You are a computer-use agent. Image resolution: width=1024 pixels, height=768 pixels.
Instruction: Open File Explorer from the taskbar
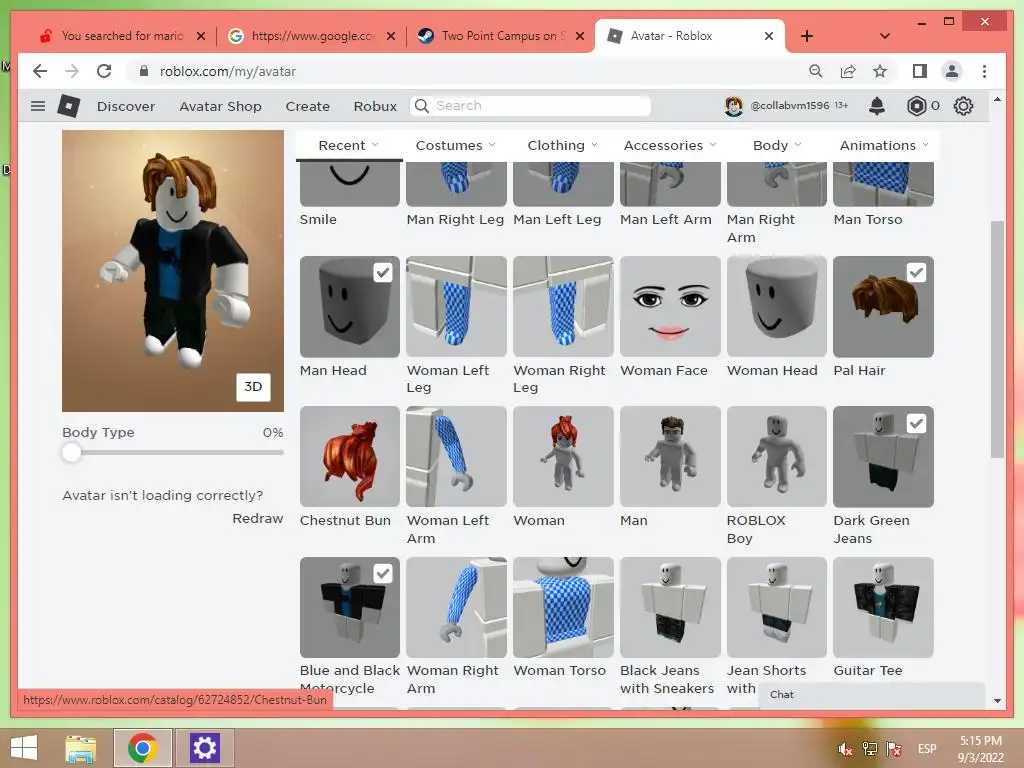80,748
